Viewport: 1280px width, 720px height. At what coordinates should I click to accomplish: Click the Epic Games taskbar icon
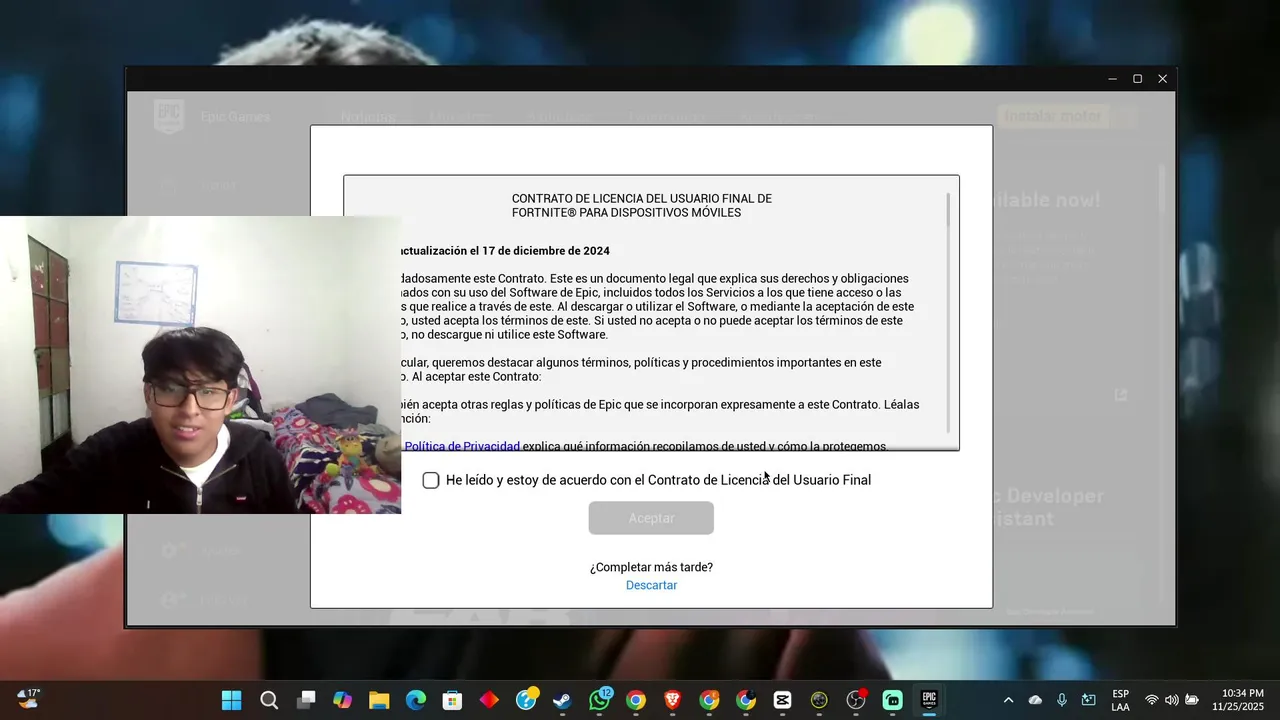tap(929, 700)
